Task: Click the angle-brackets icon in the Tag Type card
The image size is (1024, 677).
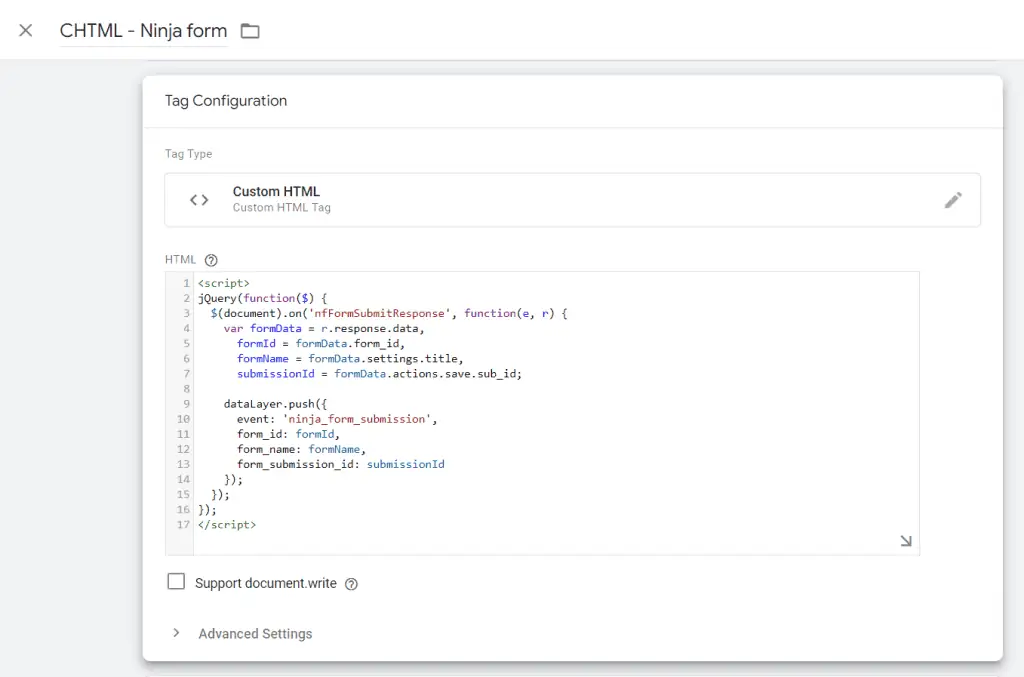Action: point(198,199)
